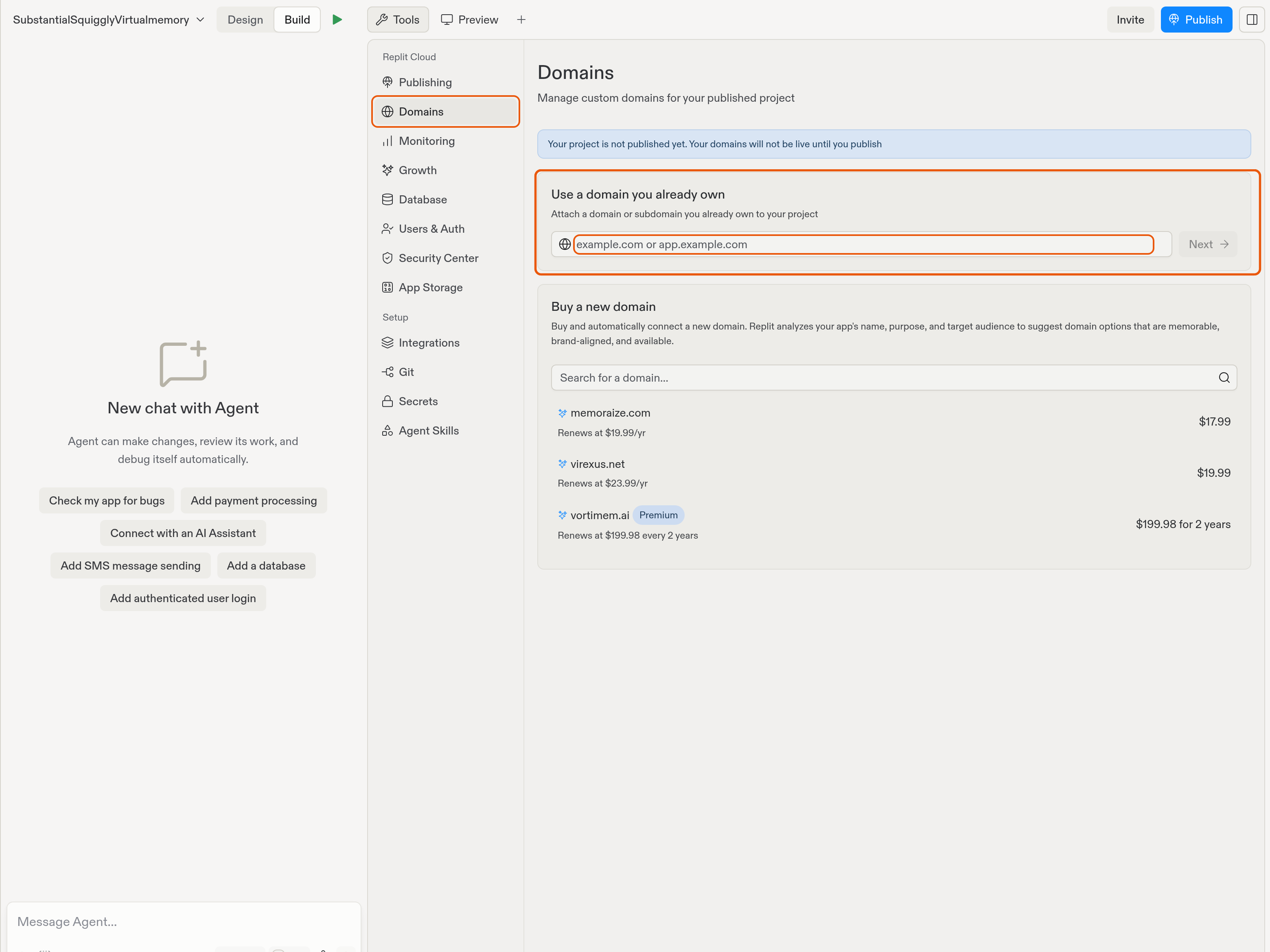1270x952 pixels.
Task: Open Agent Skills
Action: (446, 430)
